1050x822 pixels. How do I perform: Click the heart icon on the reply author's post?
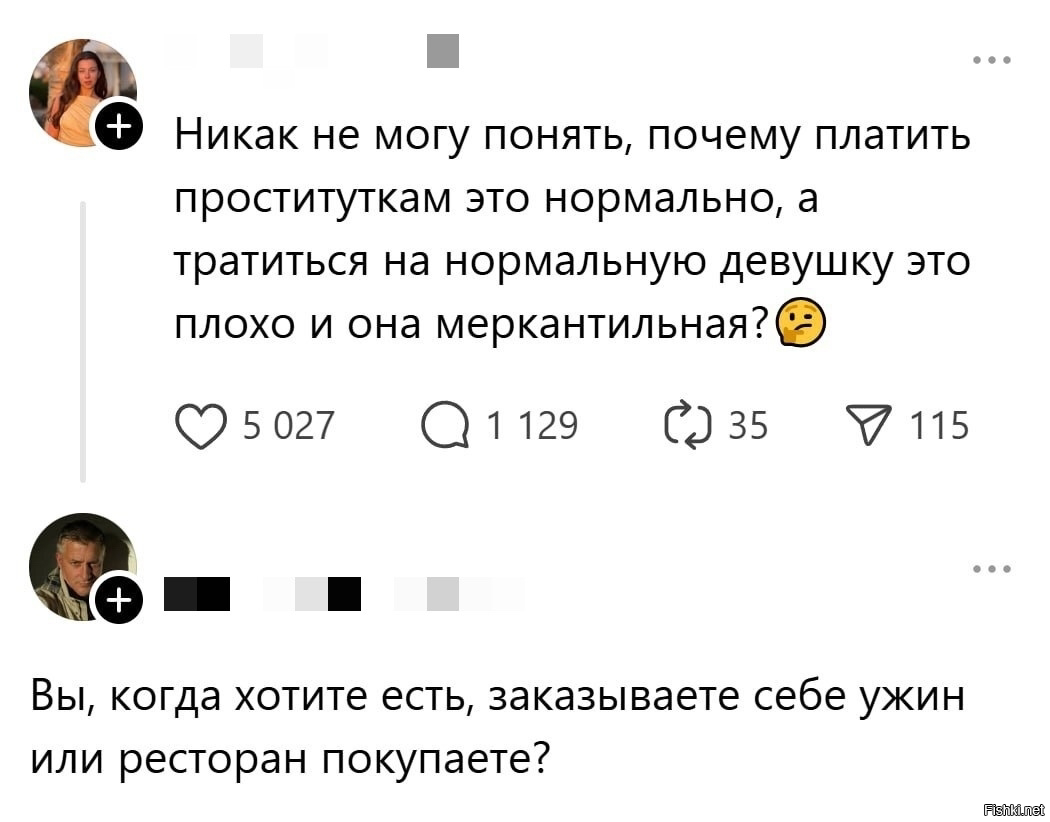pyautogui.click(x=201, y=425)
